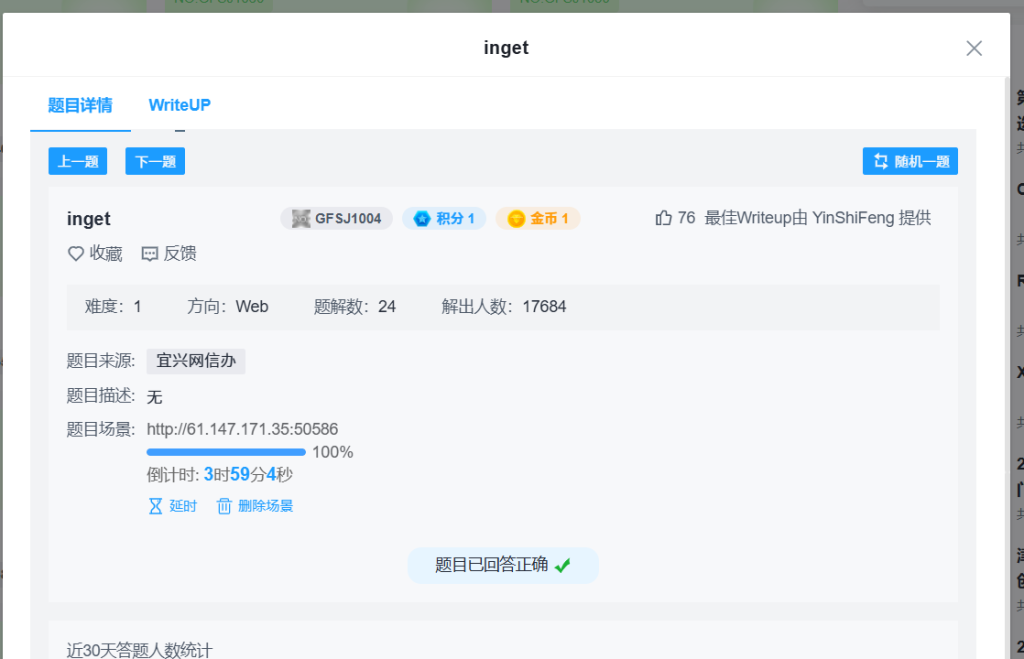
Task: Click the 宜兴网信办 source tag
Action: pos(196,361)
